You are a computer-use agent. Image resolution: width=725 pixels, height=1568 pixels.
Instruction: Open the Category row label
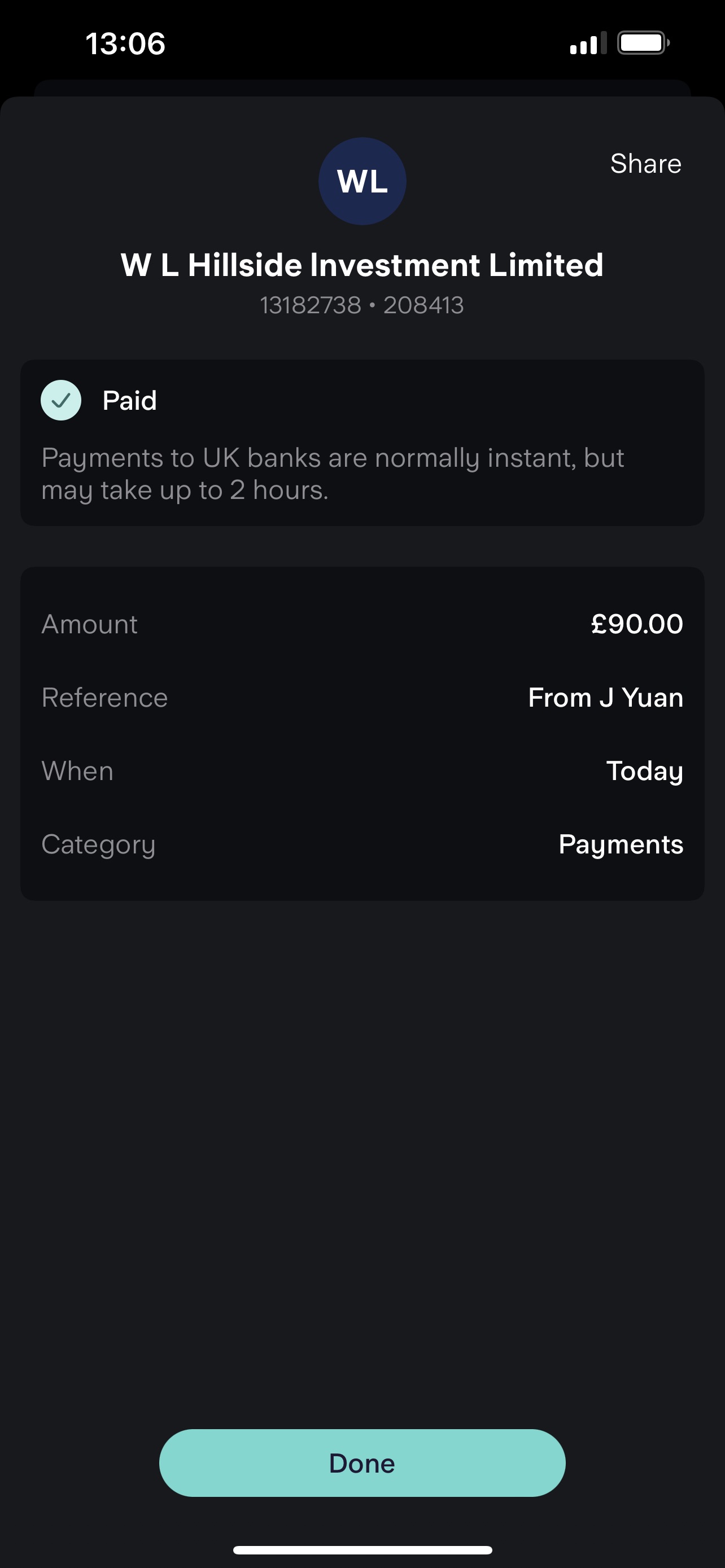[x=99, y=845]
